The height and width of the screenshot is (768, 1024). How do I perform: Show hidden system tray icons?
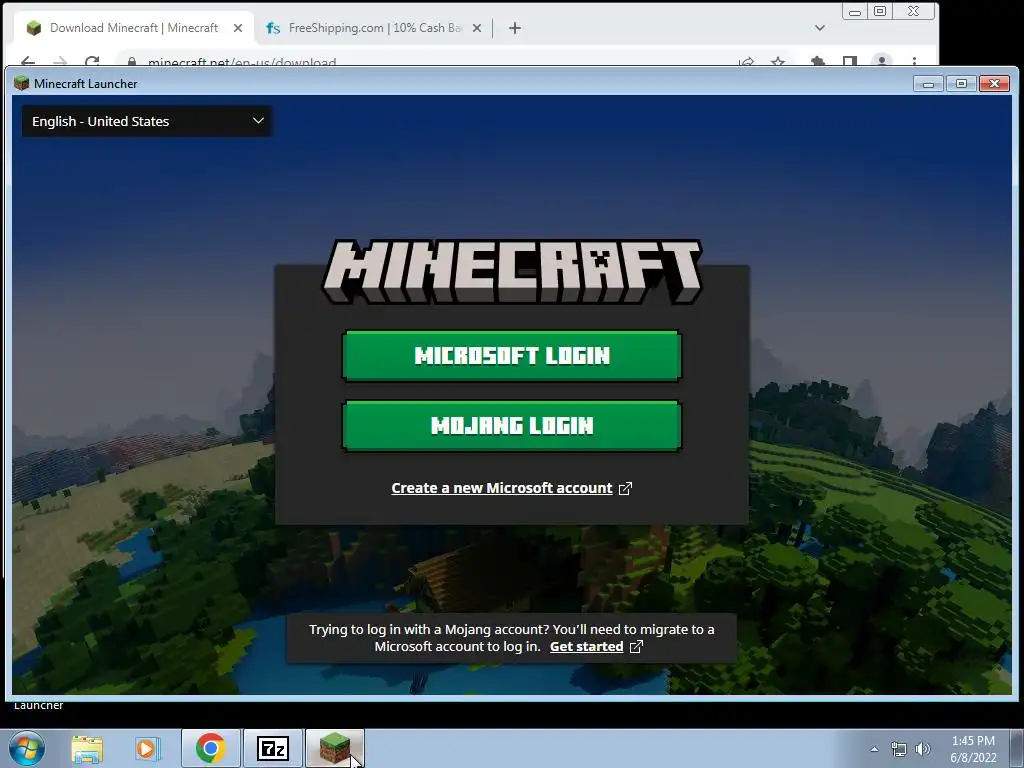click(874, 749)
